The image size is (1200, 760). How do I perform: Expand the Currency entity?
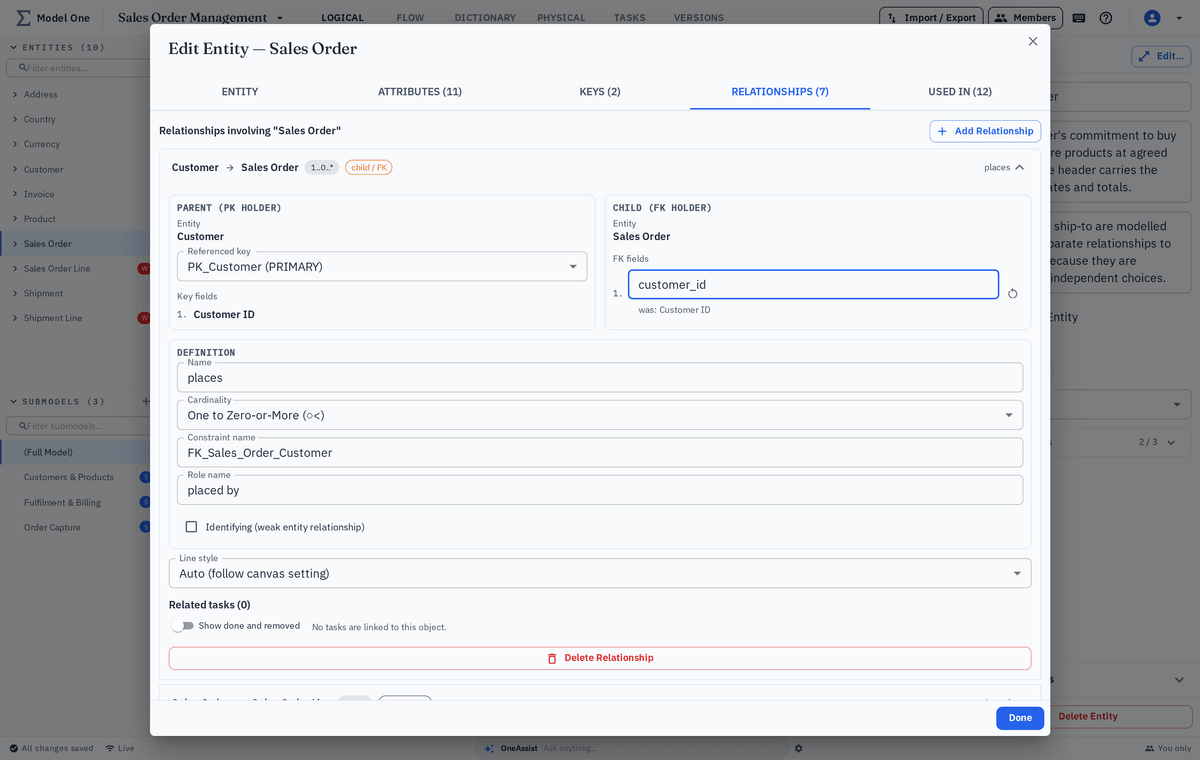[15, 144]
